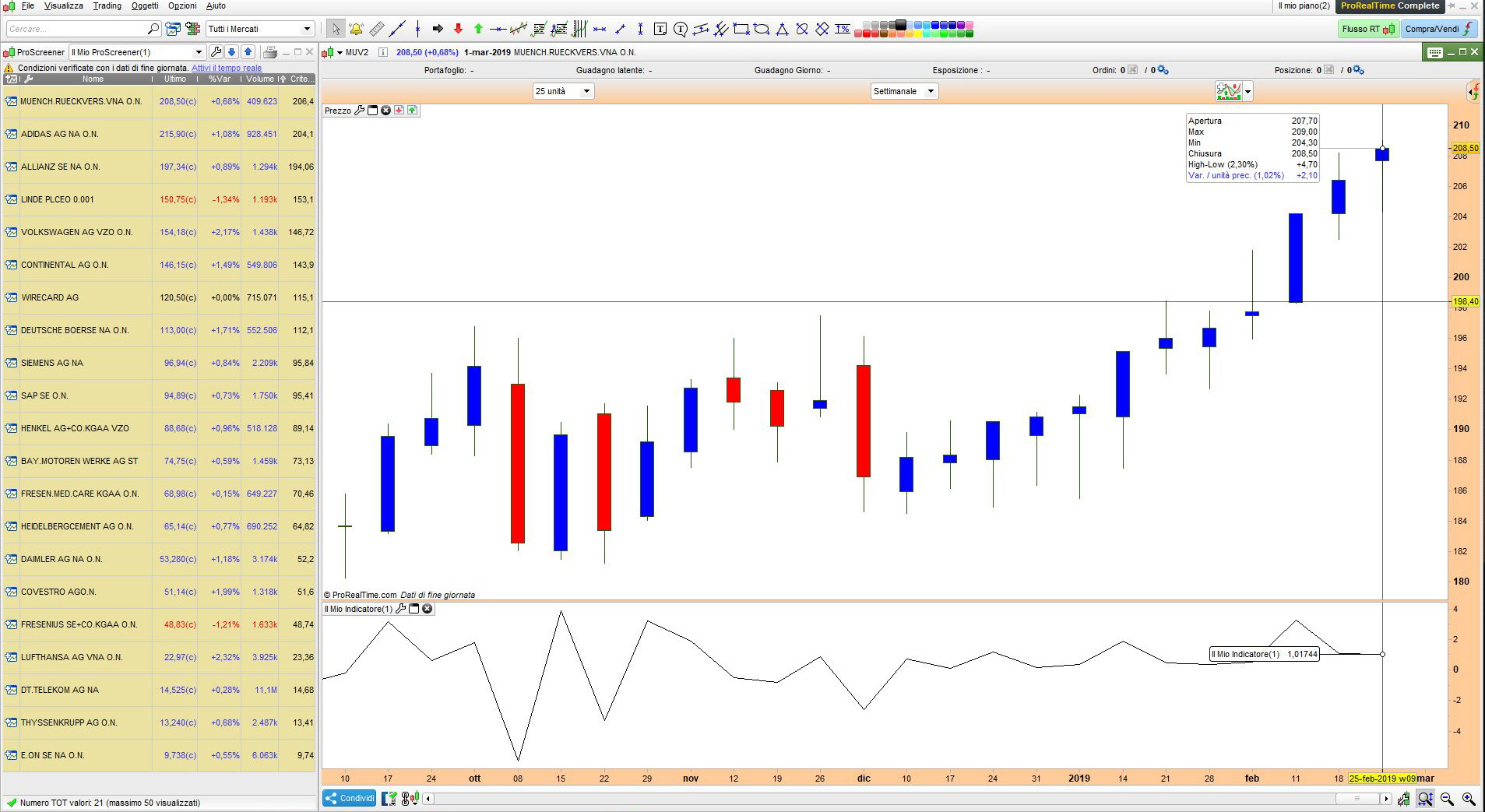Open the MUV2 chart menu arrow
Screen dimensions: 1485x812
(x=340, y=53)
